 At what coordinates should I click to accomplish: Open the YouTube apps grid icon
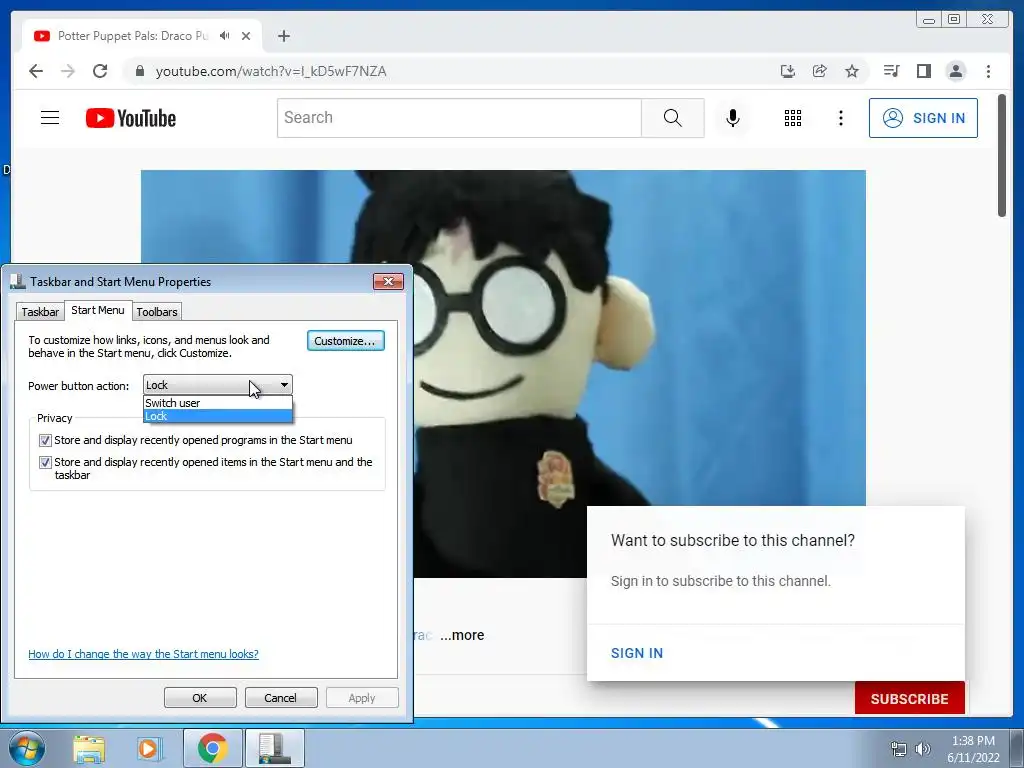pos(793,118)
